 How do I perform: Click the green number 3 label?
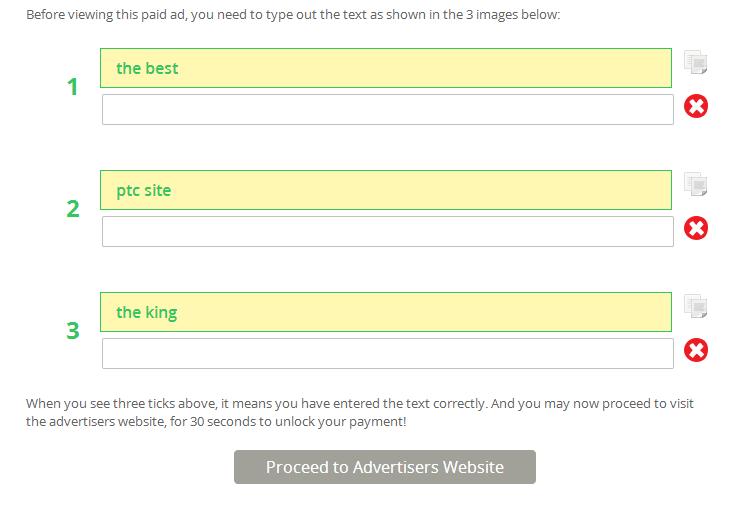point(72,331)
